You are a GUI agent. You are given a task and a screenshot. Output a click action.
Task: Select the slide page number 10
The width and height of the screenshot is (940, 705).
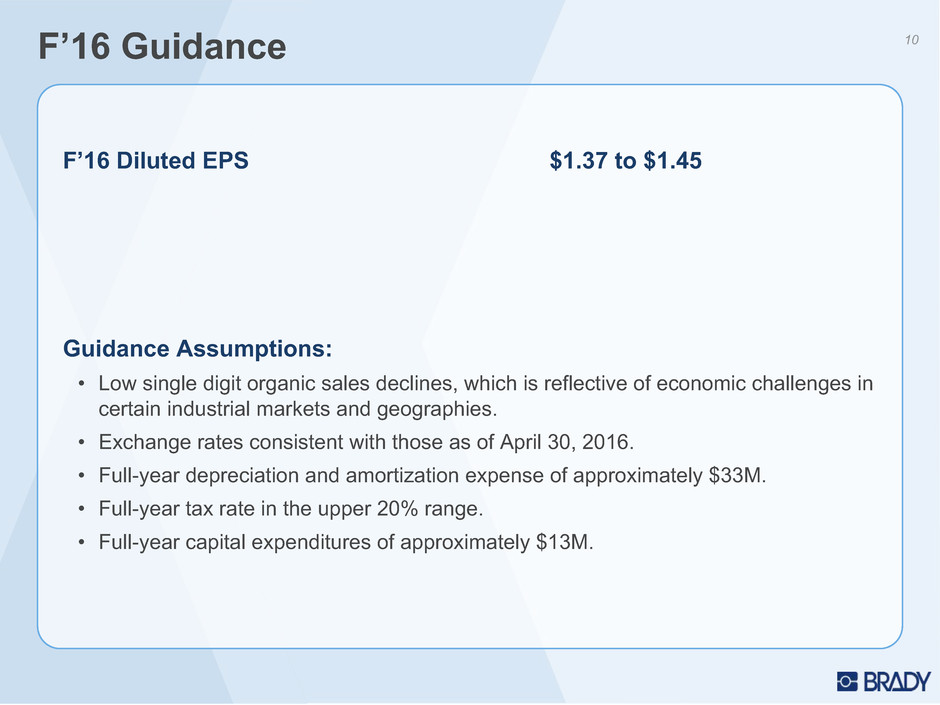tap(911, 40)
